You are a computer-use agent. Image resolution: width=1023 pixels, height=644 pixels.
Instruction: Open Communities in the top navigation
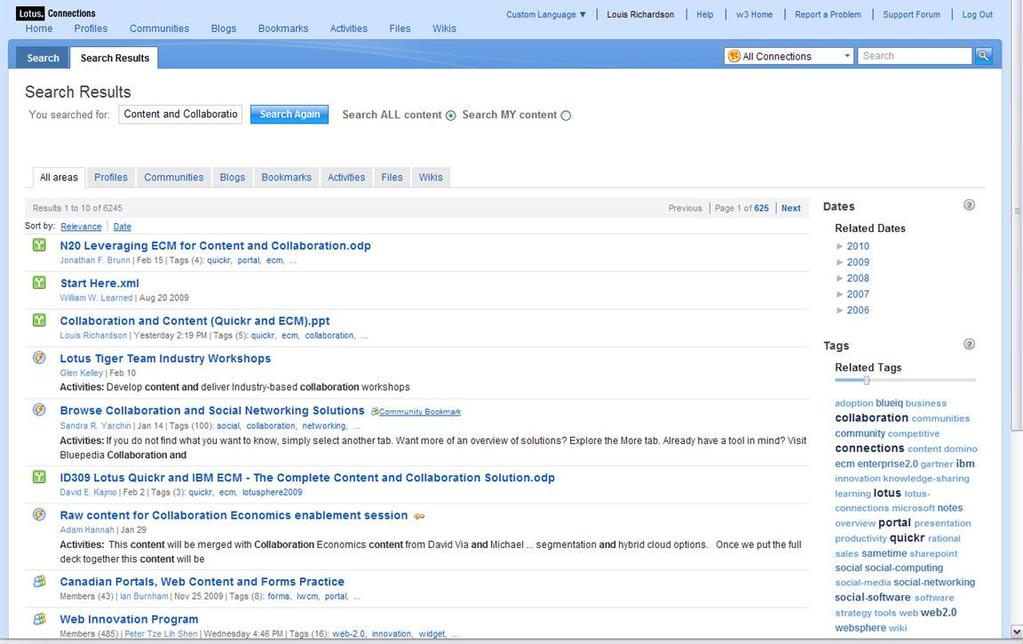[x=159, y=29]
